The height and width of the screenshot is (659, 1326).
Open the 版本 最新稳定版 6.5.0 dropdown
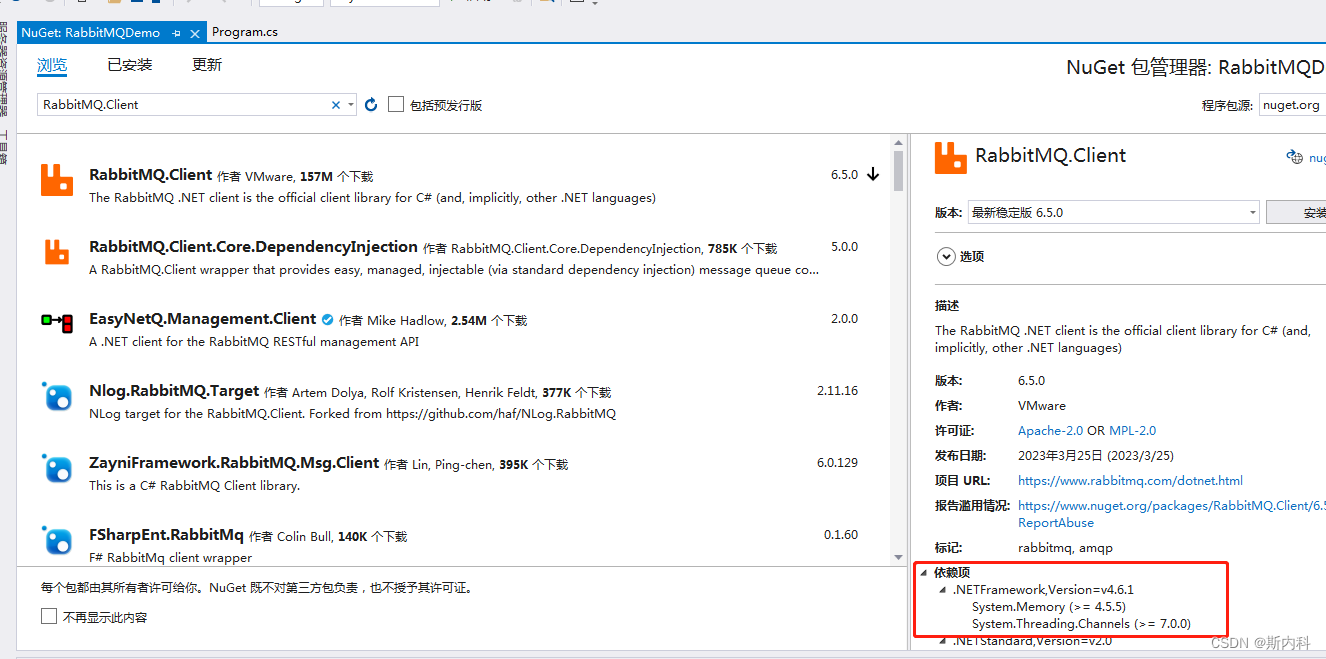tap(1113, 212)
